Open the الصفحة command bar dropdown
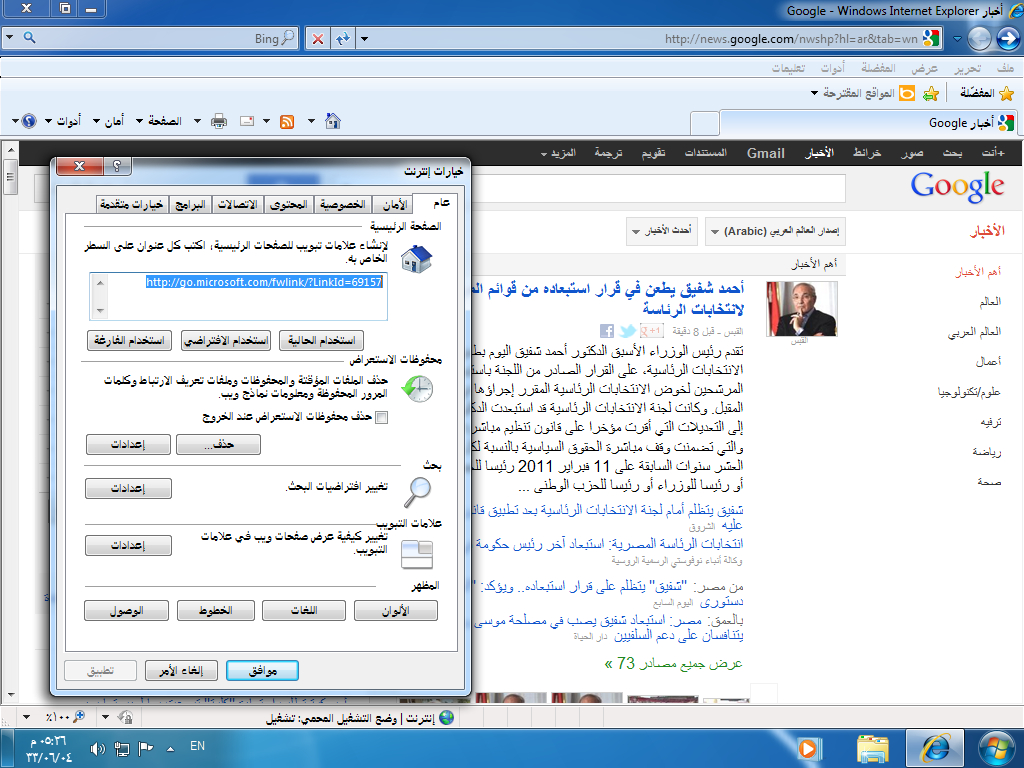1024x768 pixels. [158, 121]
